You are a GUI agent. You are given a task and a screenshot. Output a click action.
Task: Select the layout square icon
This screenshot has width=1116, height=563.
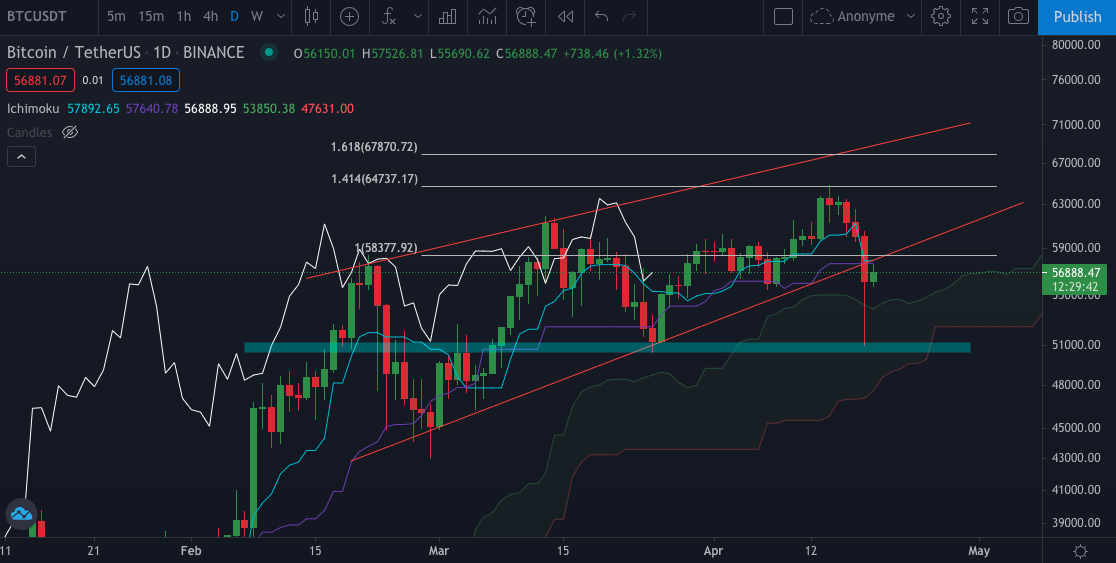click(x=783, y=16)
